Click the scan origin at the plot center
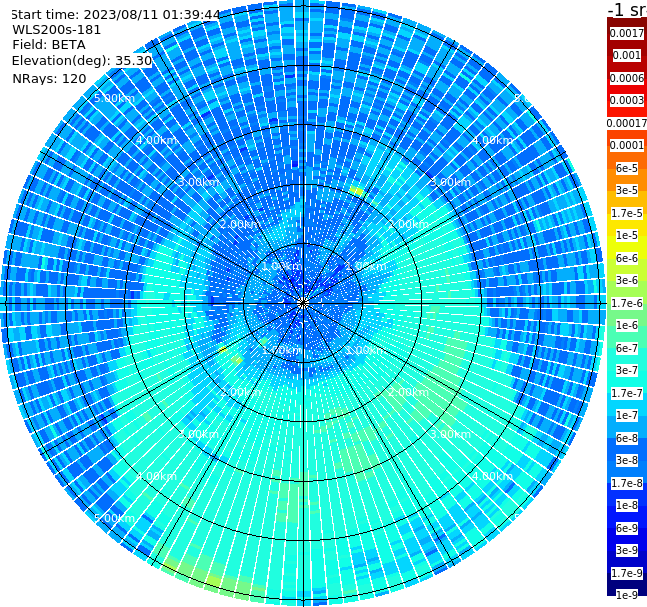This screenshot has width=647, height=607. pyautogui.click(x=303, y=304)
